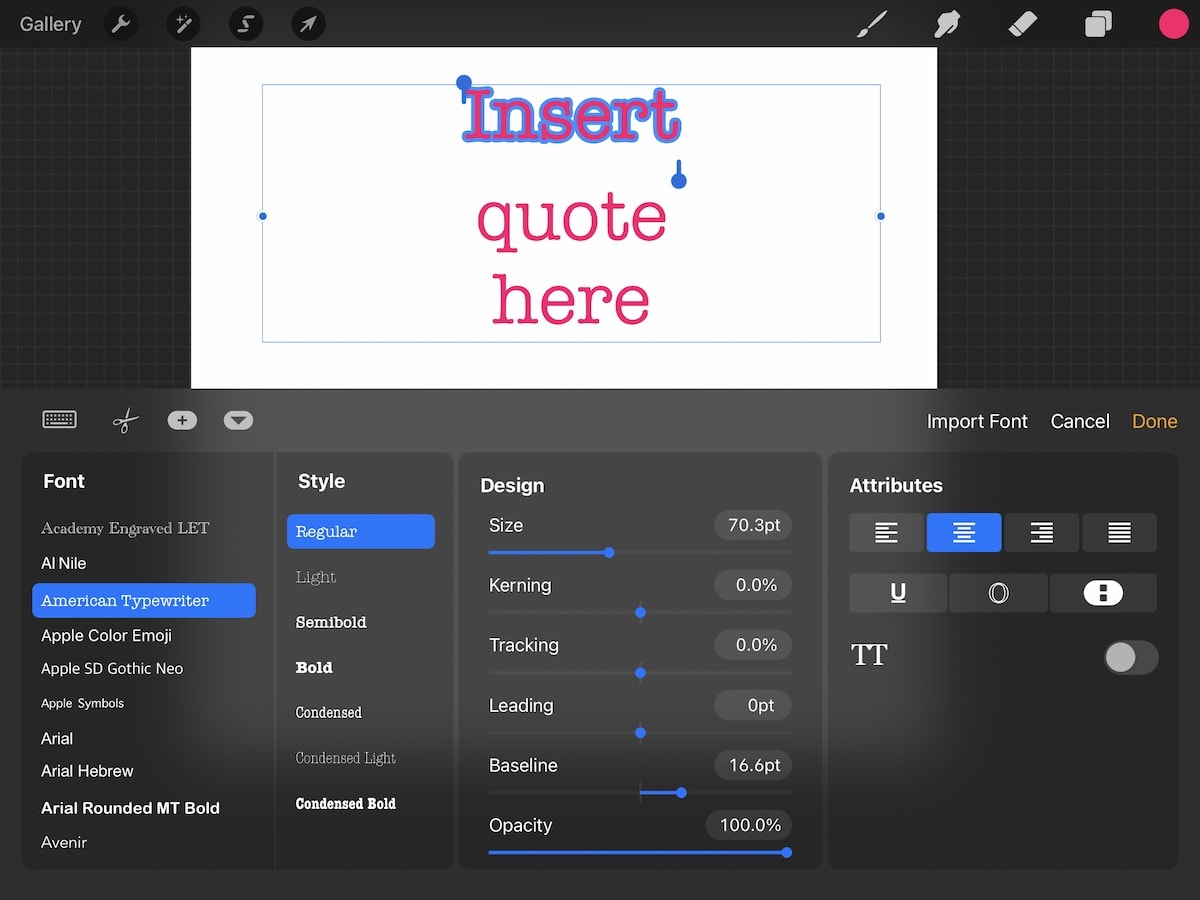
Task: Cut text with the scissors icon
Action: pos(124,420)
